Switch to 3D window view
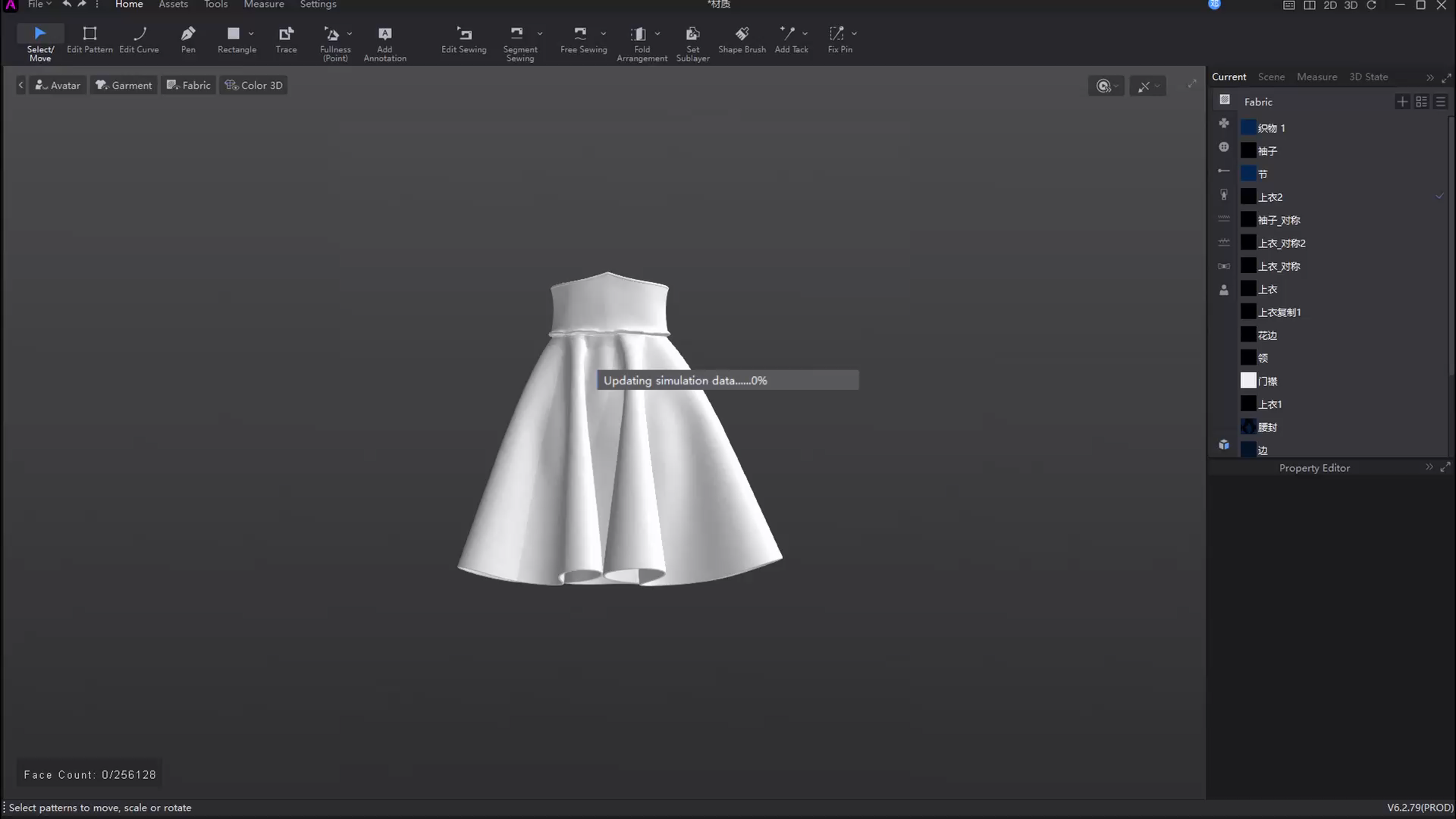 [1351, 5]
